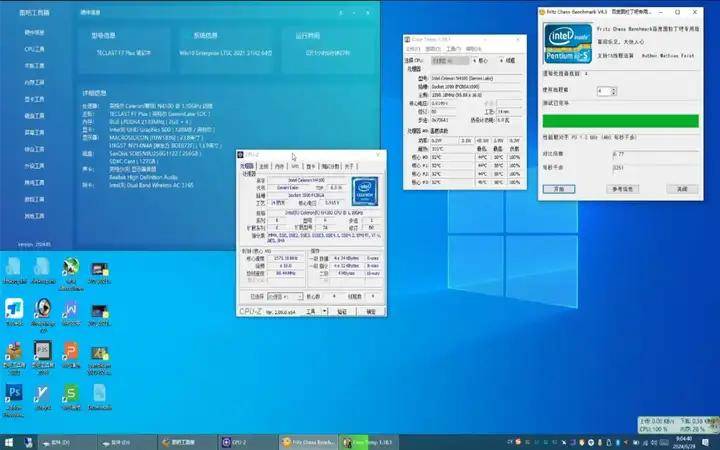Switch to the 关于 tab in CPU-Z
Screen dimensions: 720x450
tap(349, 166)
